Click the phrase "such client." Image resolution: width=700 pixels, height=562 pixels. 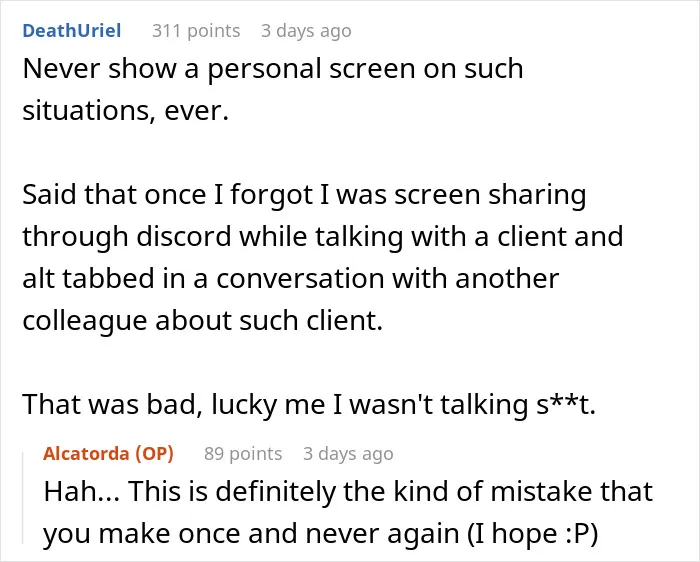pos(311,321)
